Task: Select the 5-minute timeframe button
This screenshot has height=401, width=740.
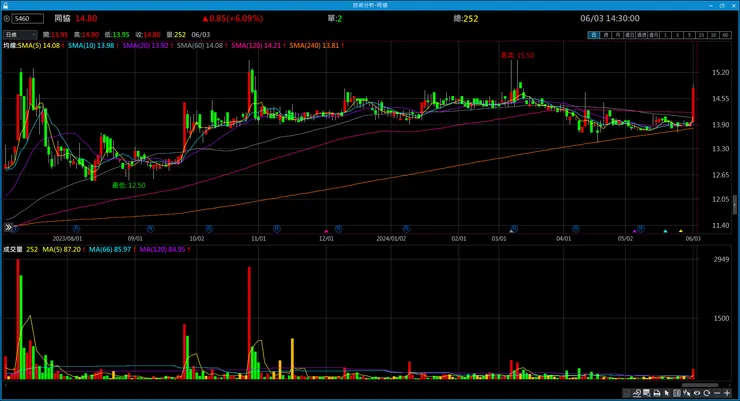Action: pos(690,35)
